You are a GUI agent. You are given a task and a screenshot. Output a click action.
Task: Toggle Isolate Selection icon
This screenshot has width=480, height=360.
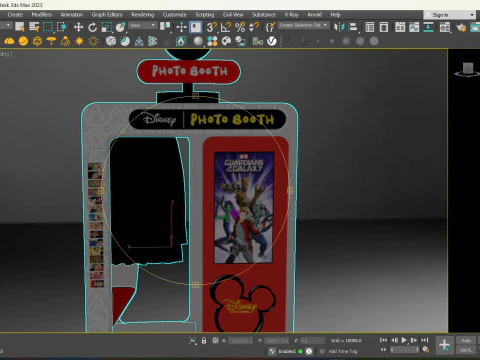click(193, 340)
